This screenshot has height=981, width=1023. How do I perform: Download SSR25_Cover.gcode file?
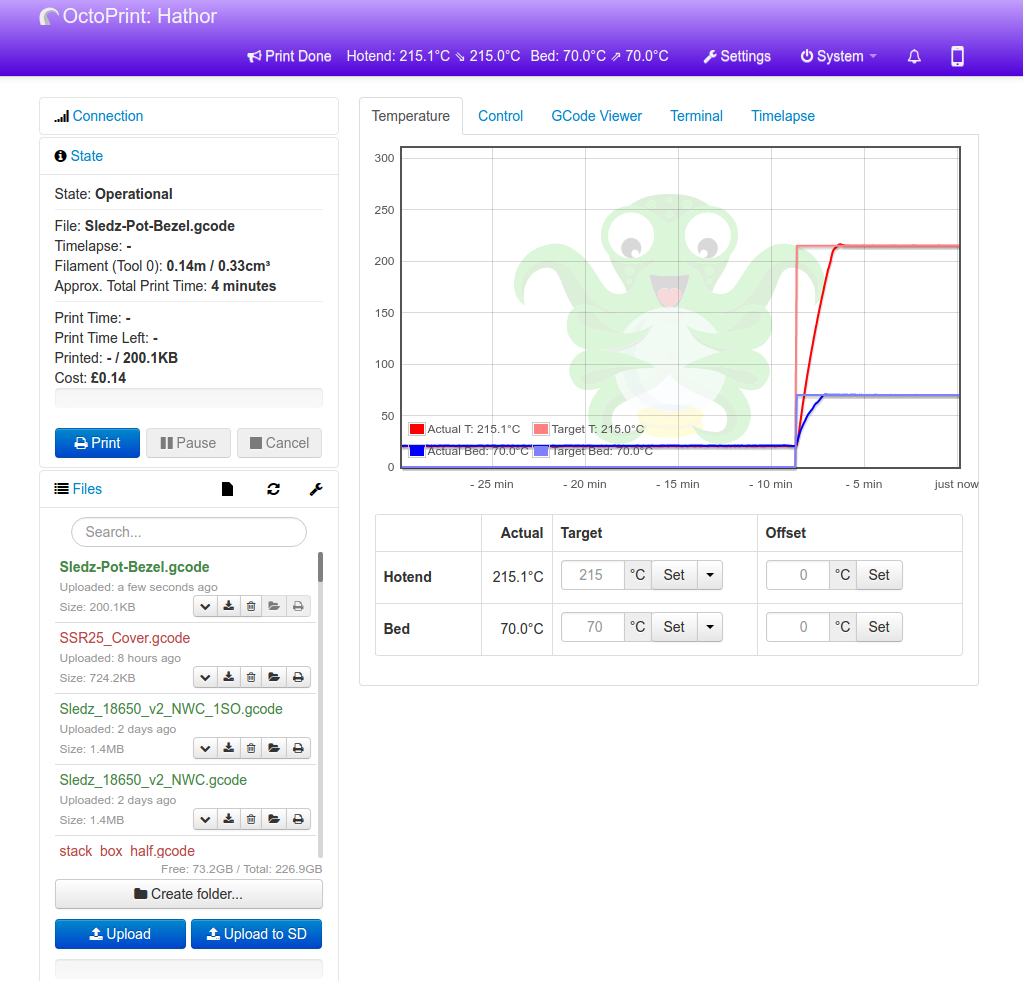click(x=228, y=677)
